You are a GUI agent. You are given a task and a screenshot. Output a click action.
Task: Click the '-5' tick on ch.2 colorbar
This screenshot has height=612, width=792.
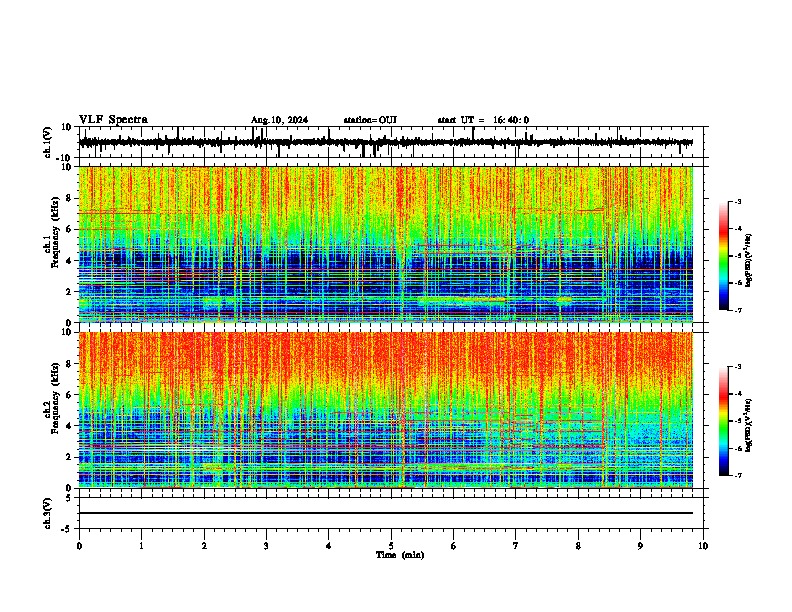(x=738, y=421)
